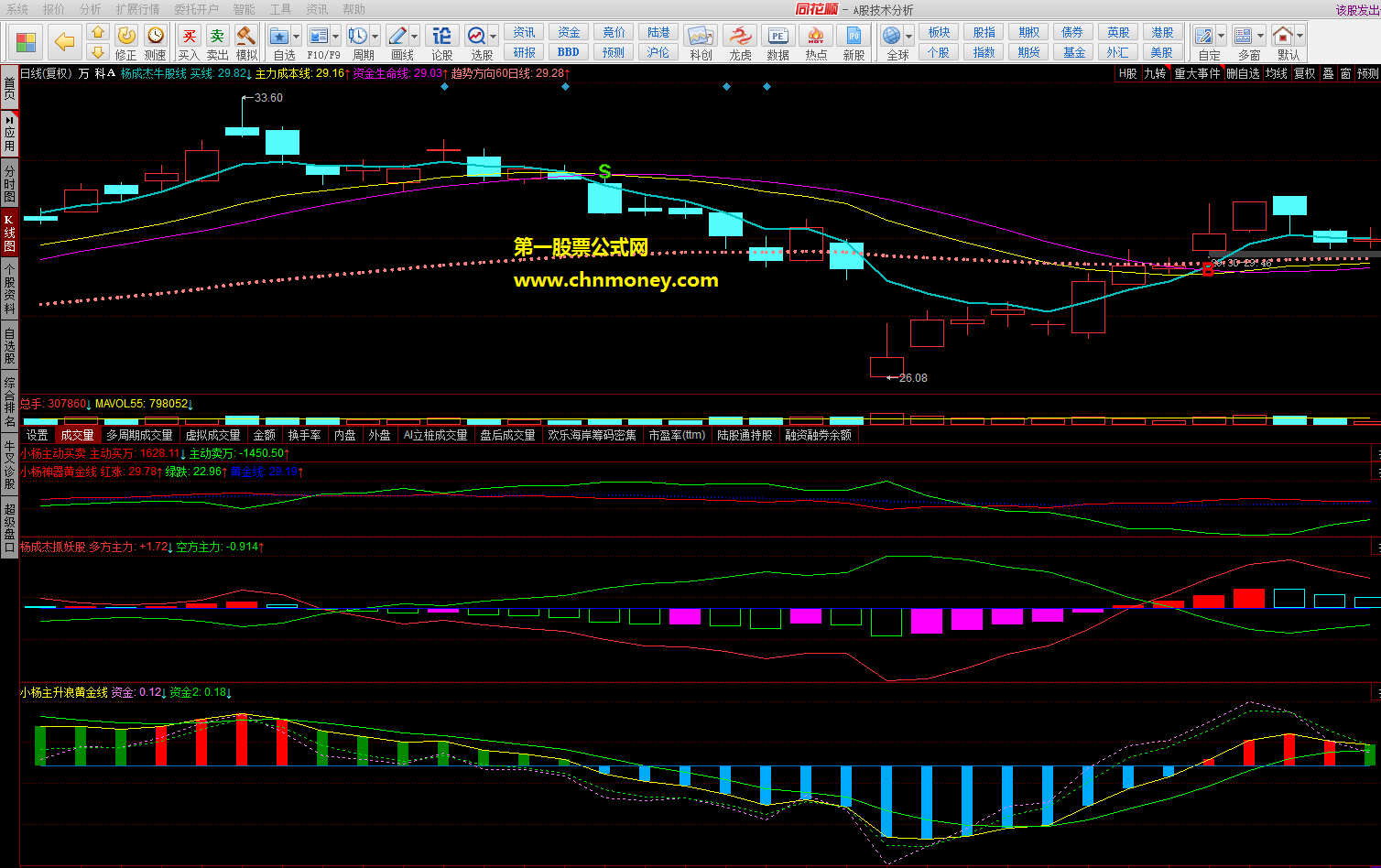Toggle the 预测 forecast option
The width and height of the screenshot is (1381, 868).
click(x=1367, y=73)
